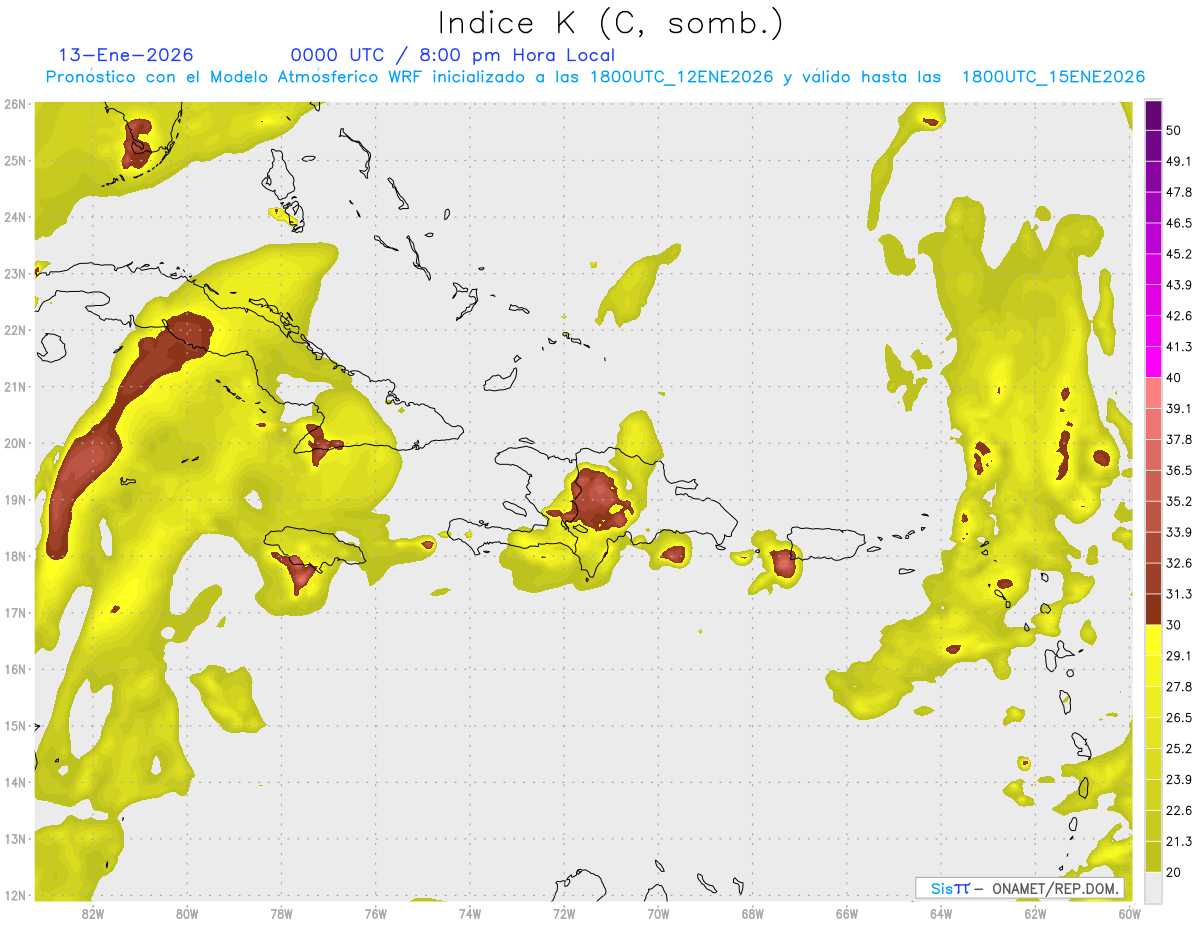Click the colorbar value "36.5"

pyautogui.click(x=1179, y=470)
